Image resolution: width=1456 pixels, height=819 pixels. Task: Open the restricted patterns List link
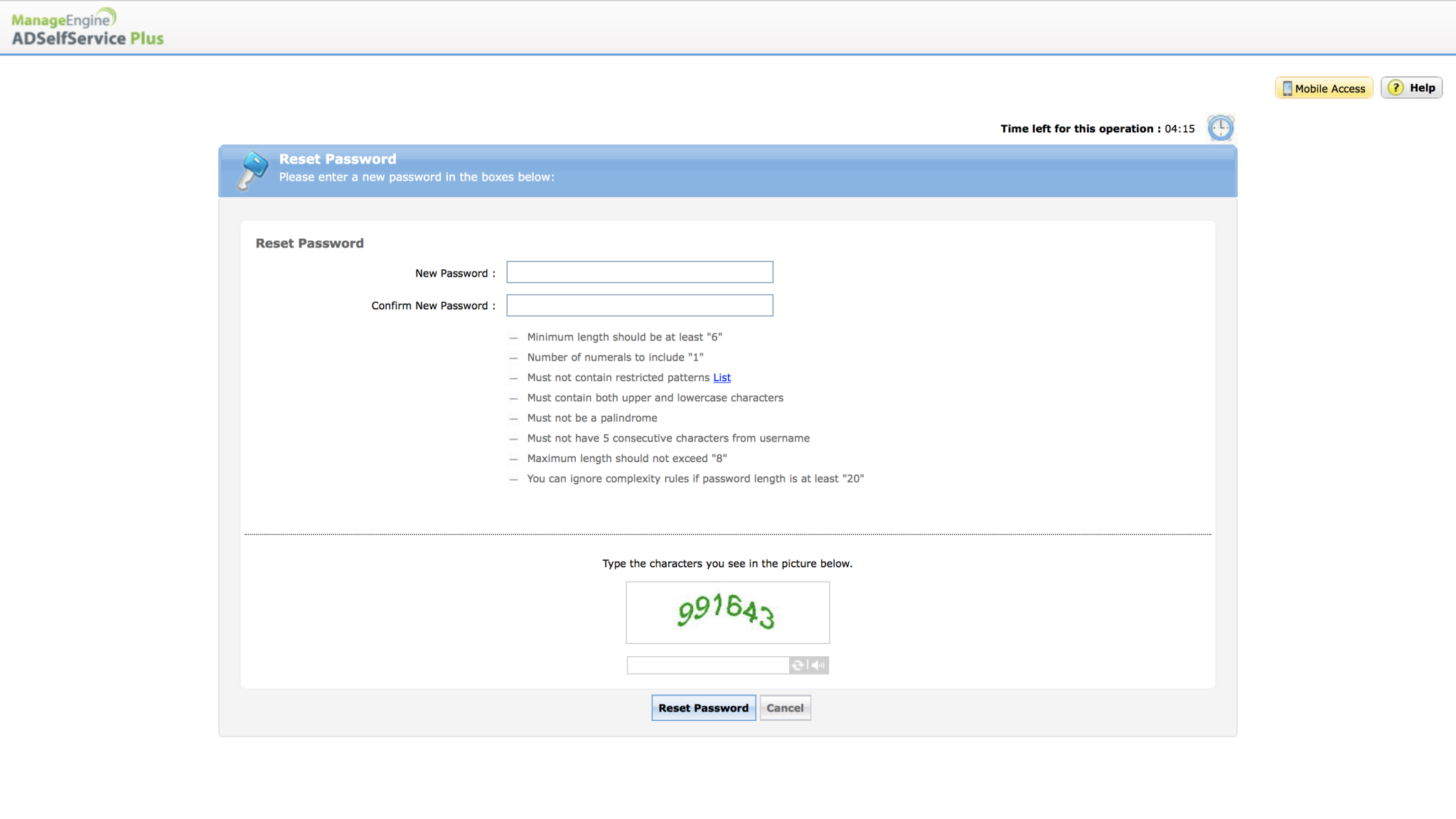722,378
